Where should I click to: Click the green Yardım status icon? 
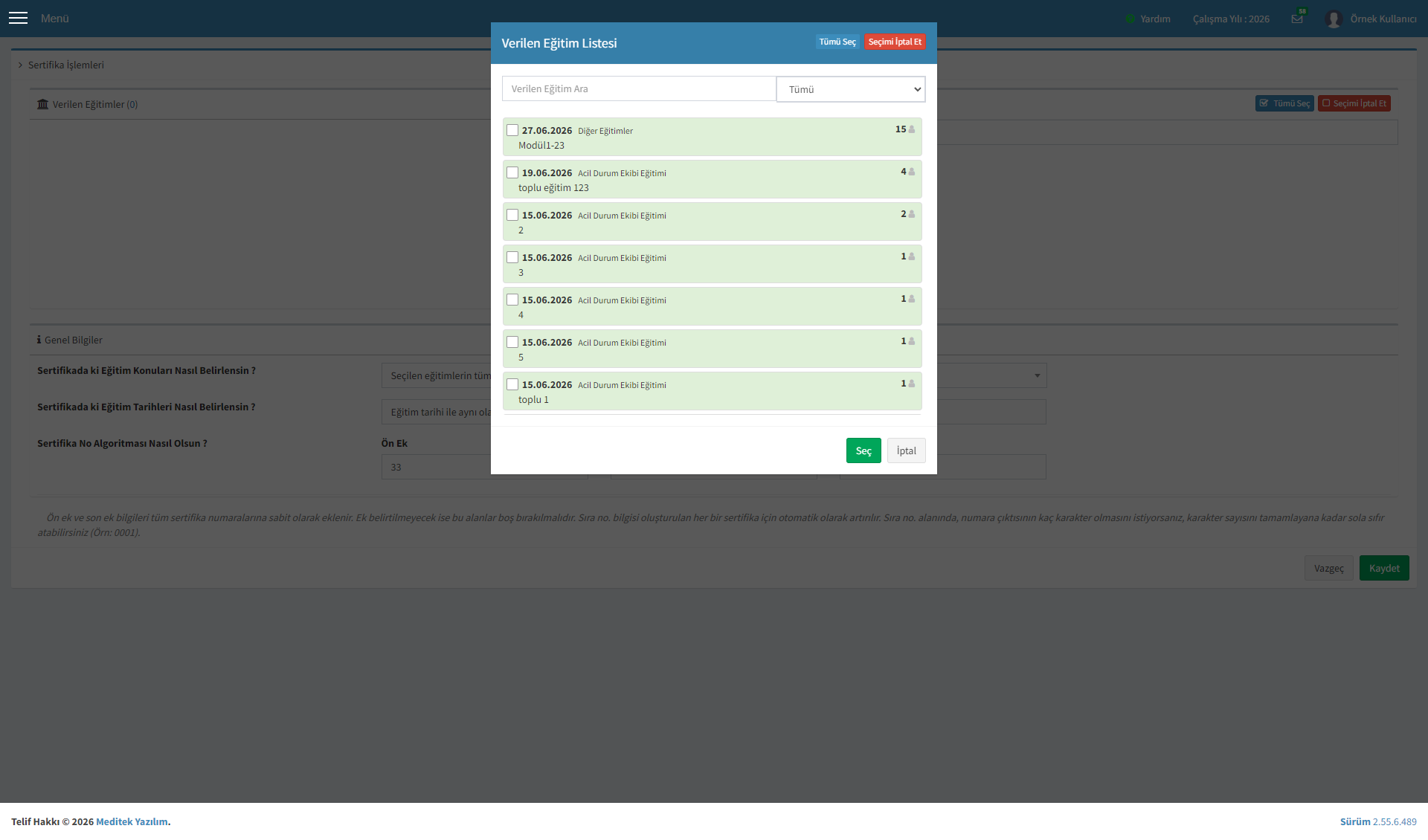click(x=1130, y=19)
